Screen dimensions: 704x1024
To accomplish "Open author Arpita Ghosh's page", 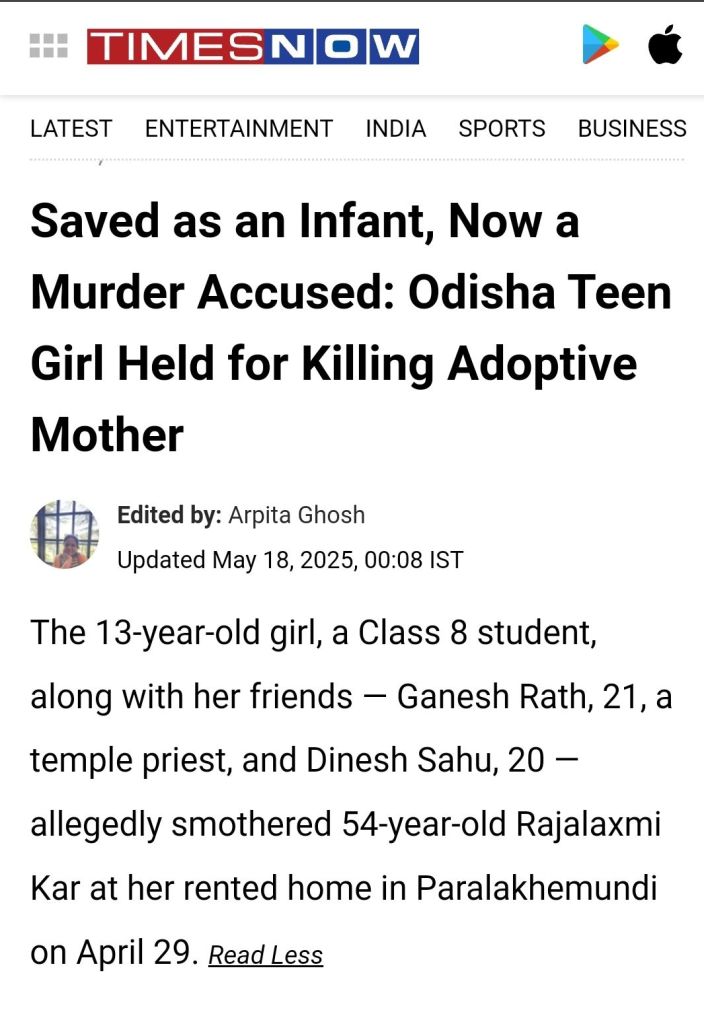I will pos(296,515).
